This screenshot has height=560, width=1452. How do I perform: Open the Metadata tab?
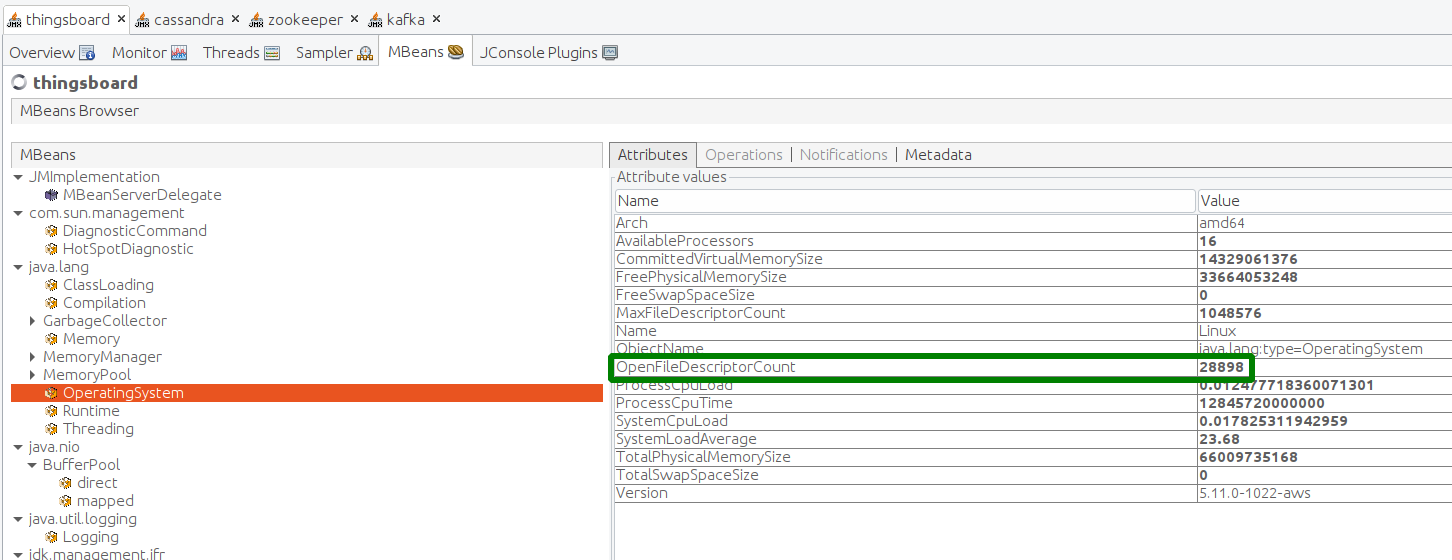938,155
